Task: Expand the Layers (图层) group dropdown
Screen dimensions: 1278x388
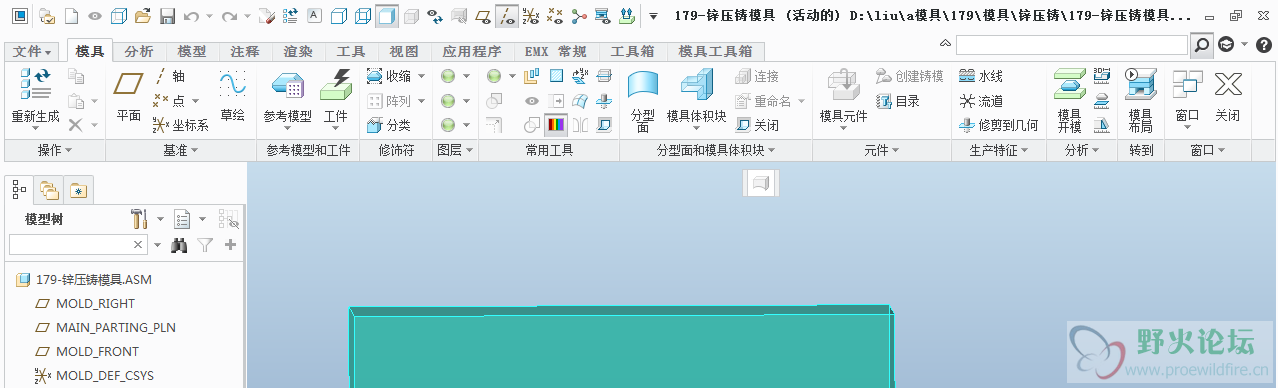Action: pos(454,150)
